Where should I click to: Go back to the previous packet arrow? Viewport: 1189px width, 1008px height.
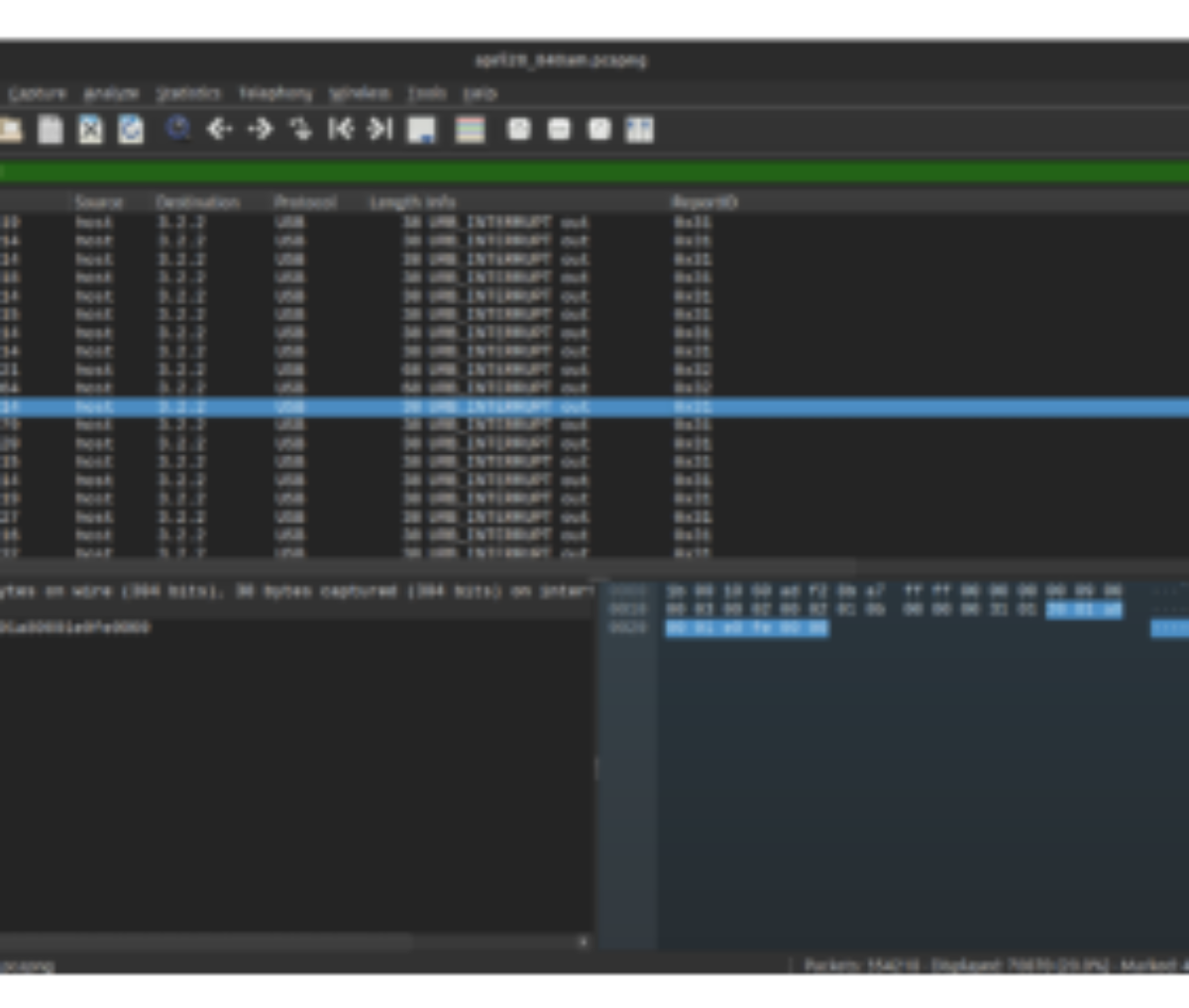(x=219, y=129)
